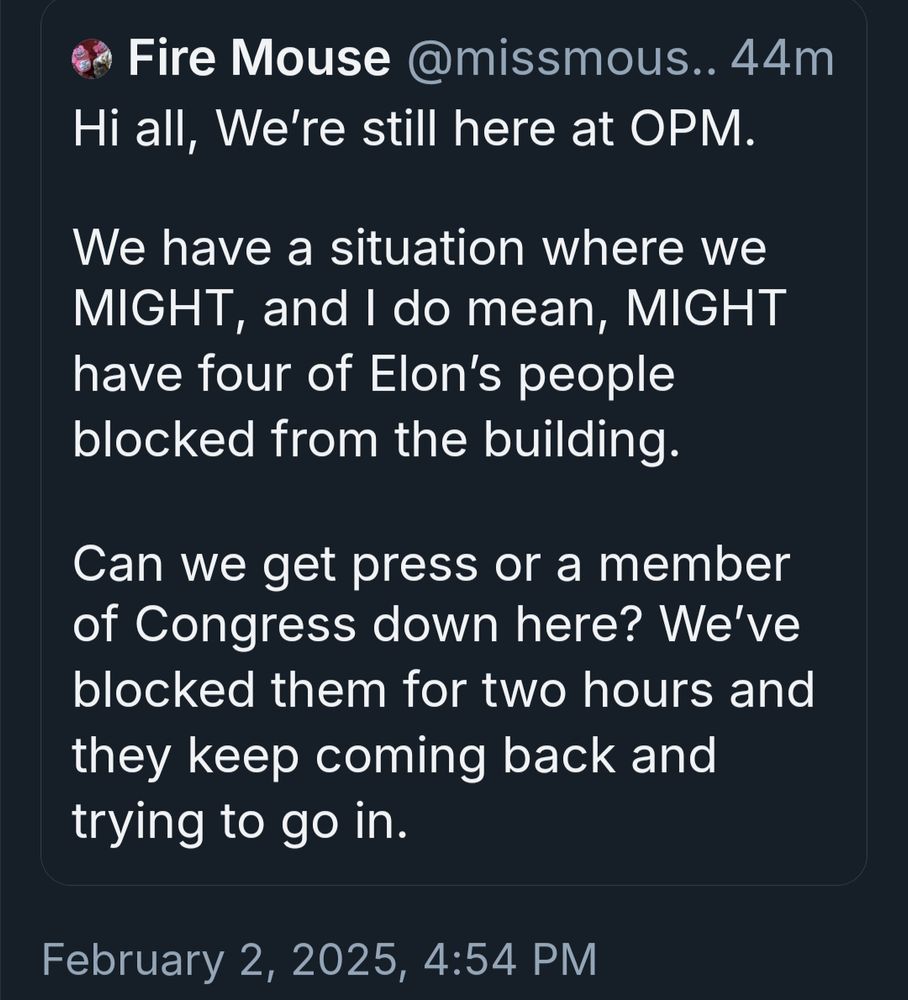This screenshot has height=1000, width=908.
Task: Click the word 'press' in the last paragraph
Action: (415, 566)
